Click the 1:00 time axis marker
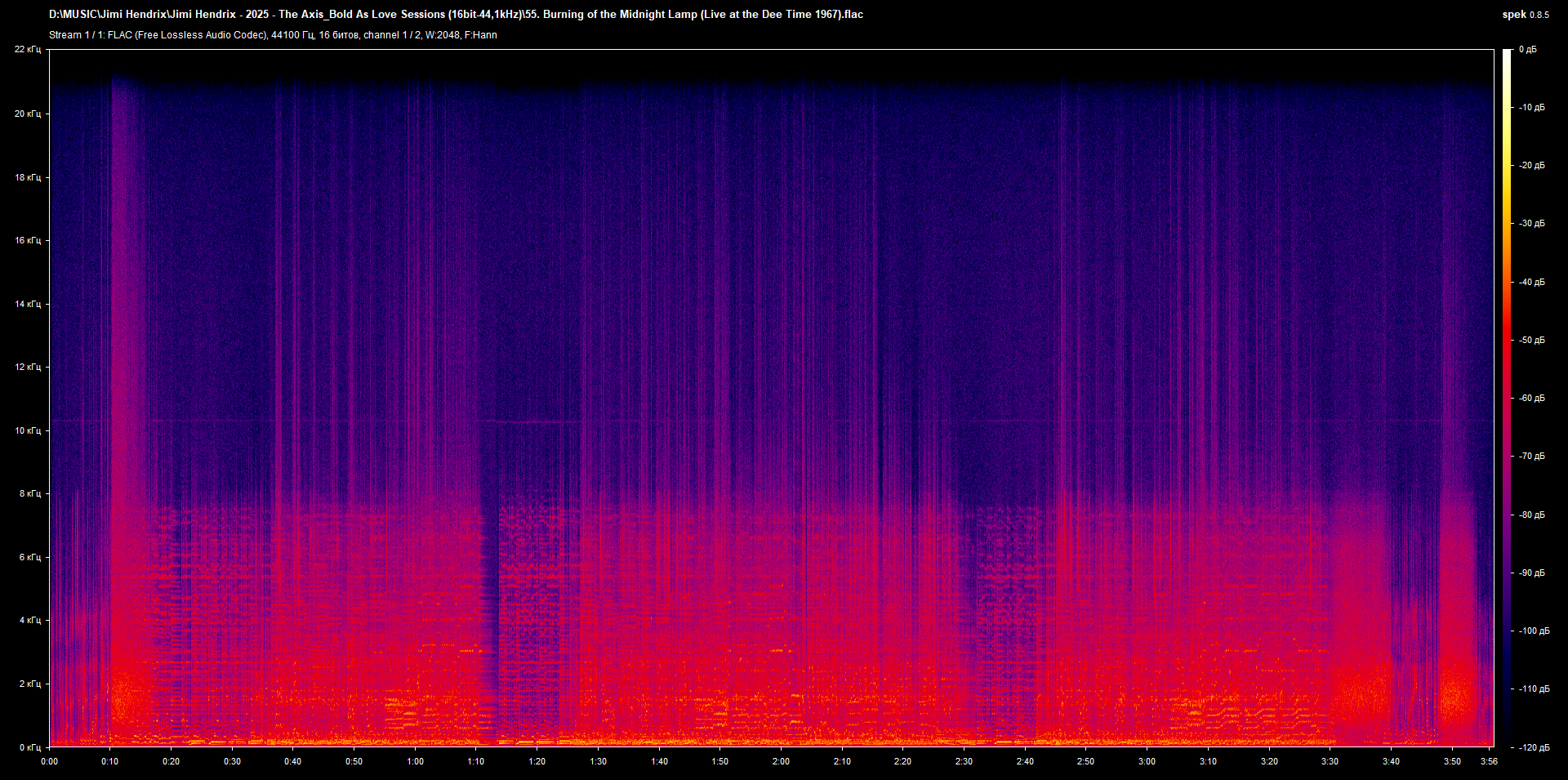Screen dimensions: 1568x780 click(415, 761)
